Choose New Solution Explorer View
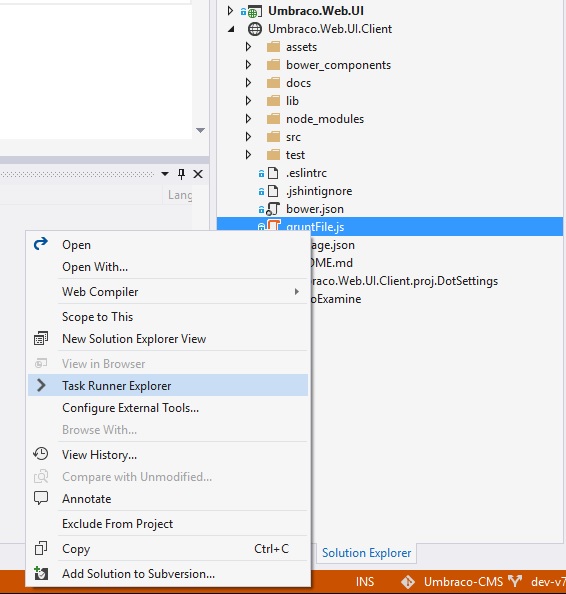Image resolution: width=566 pixels, height=594 pixels. coord(167,339)
